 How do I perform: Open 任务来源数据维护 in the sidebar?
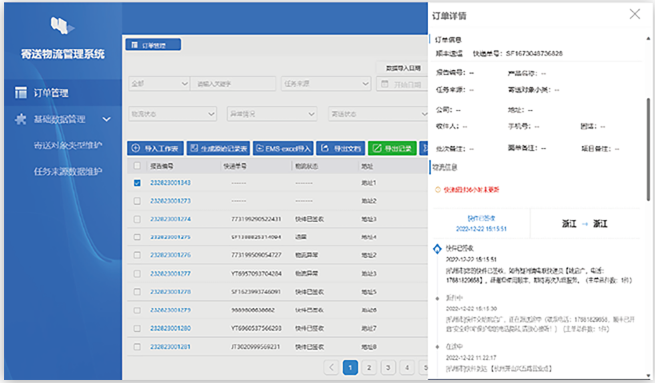pyautogui.click(x=68, y=171)
